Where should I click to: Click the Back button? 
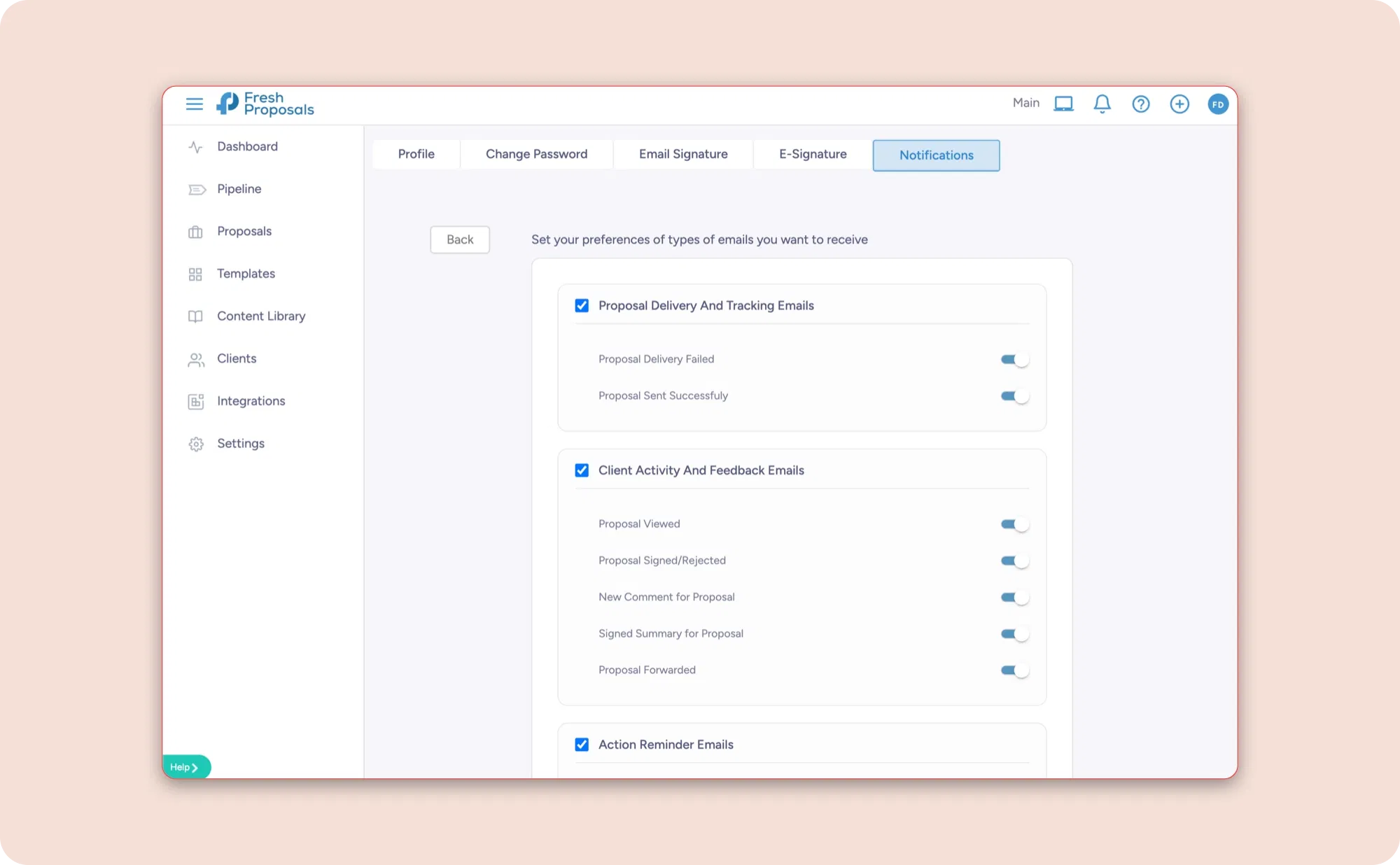click(x=459, y=240)
